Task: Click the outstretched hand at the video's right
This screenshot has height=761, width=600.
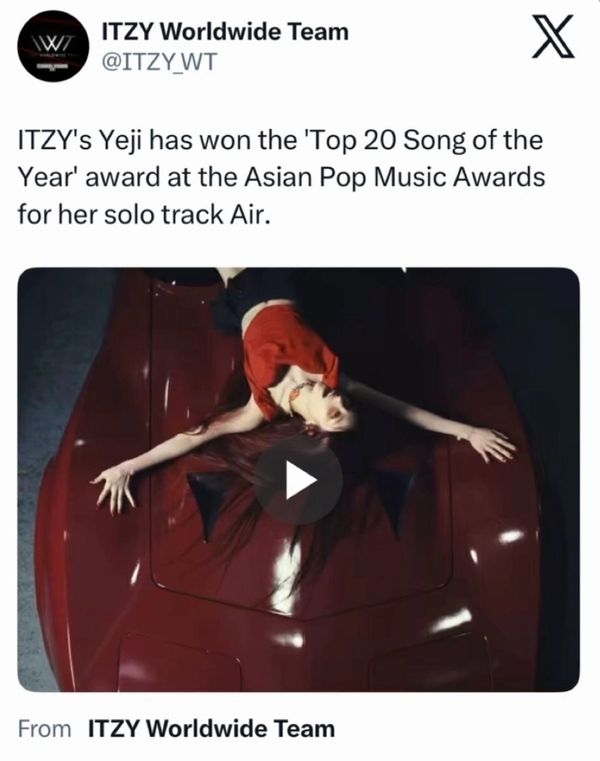Action: (x=489, y=444)
